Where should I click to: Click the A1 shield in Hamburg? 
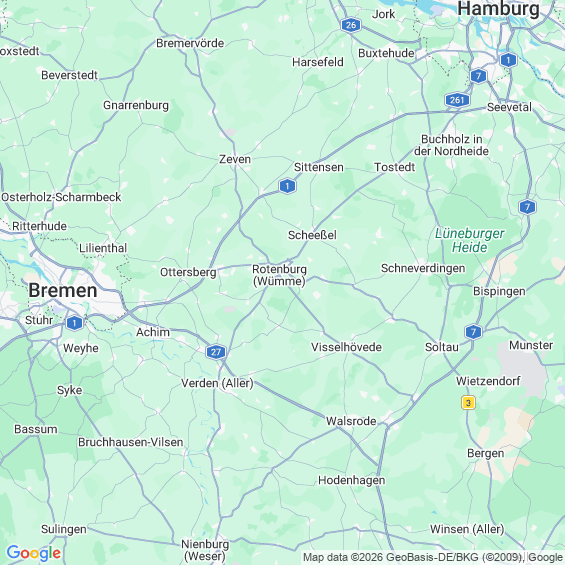click(x=508, y=60)
